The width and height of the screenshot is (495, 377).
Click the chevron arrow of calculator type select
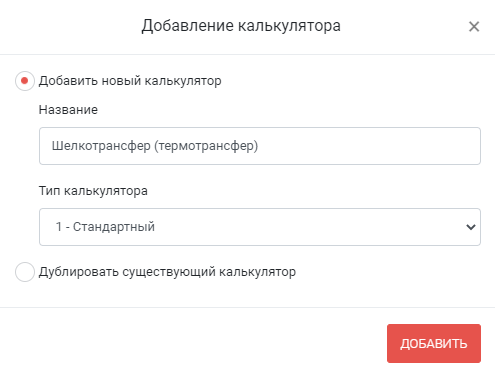(x=470, y=227)
